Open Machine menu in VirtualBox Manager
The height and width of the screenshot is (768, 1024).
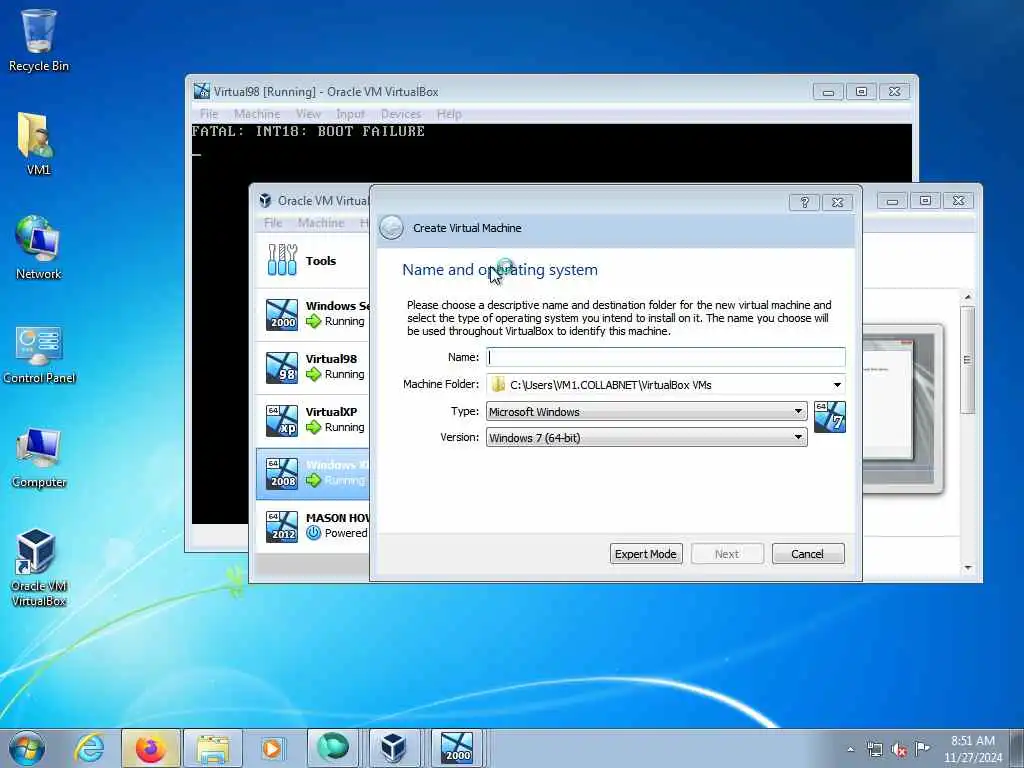(x=321, y=223)
